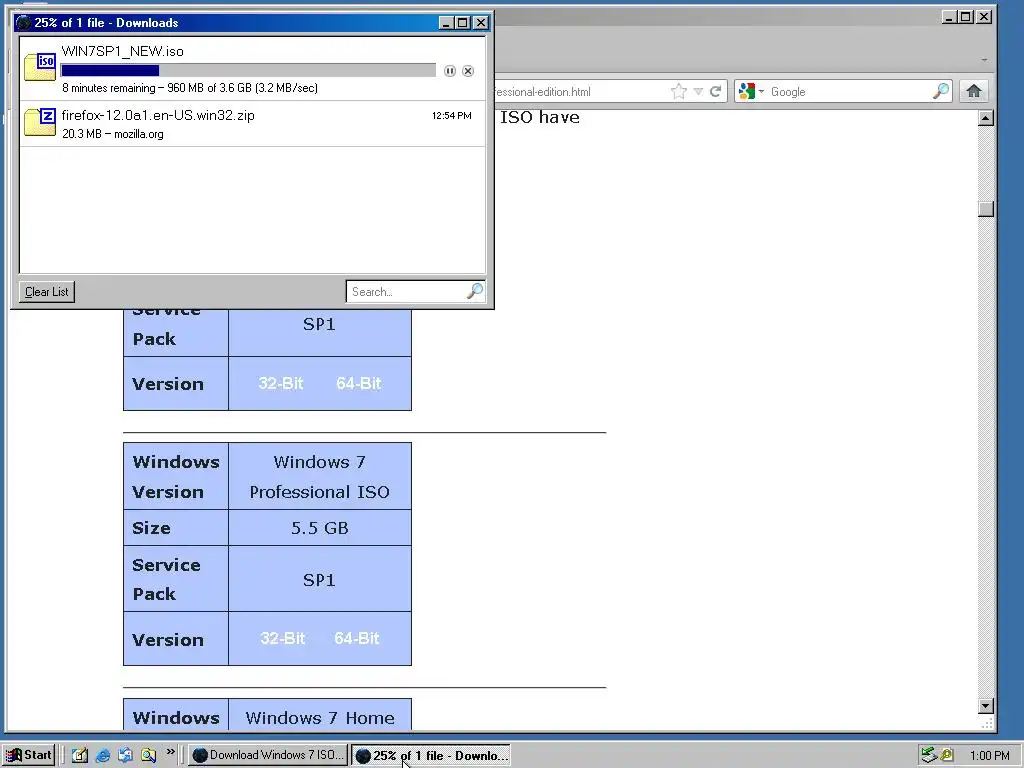Click the Google search bar magnifier
This screenshot has height=768, width=1024.
click(941, 91)
